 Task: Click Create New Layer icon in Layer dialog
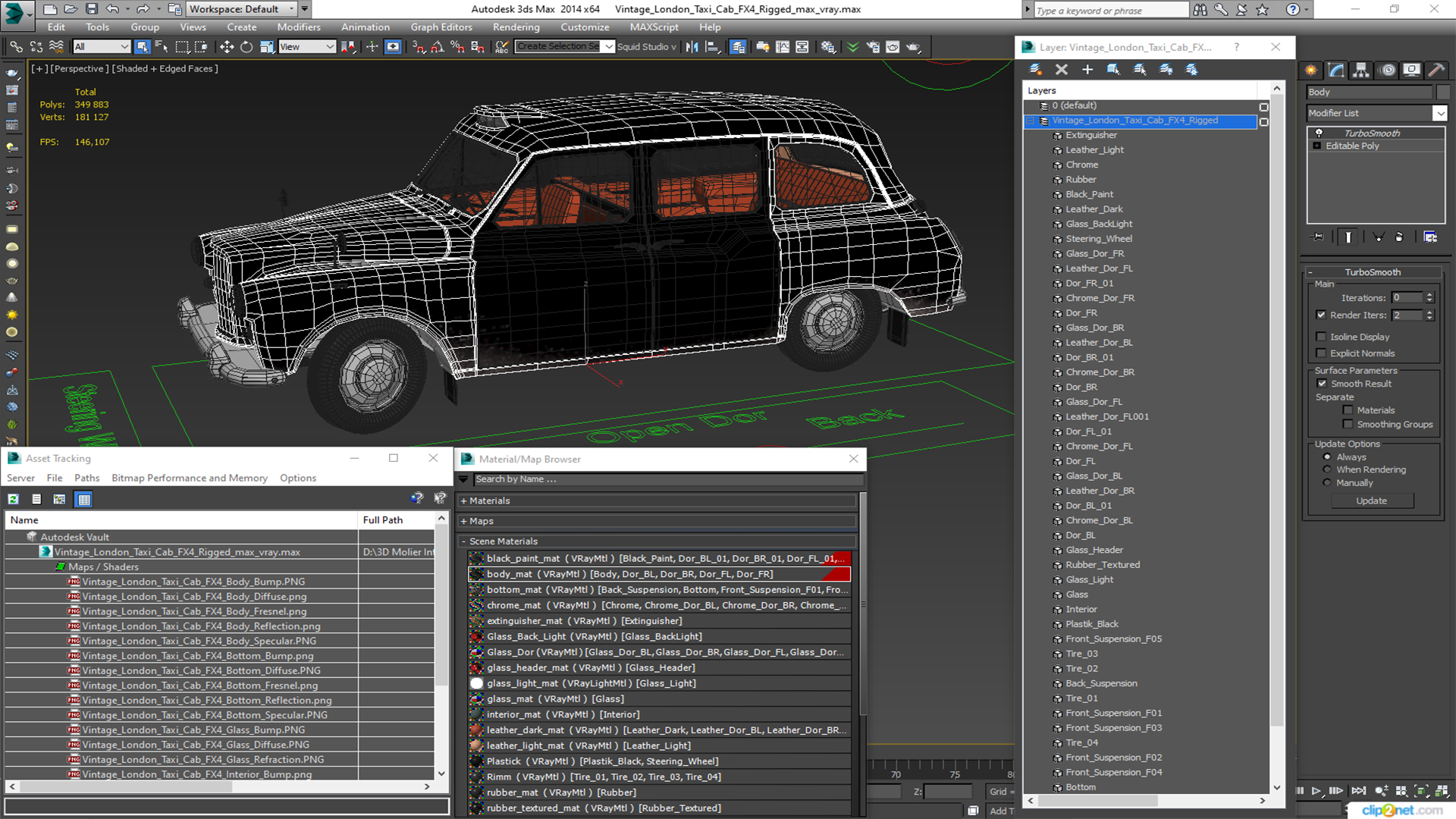point(1035,69)
